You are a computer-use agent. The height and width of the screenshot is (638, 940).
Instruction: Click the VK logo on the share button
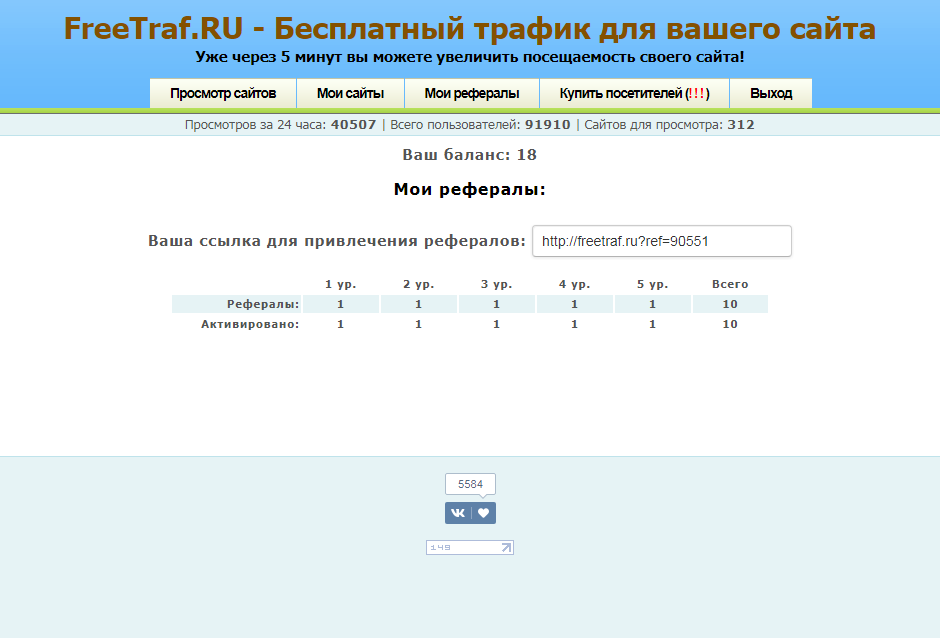click(458, 513)
